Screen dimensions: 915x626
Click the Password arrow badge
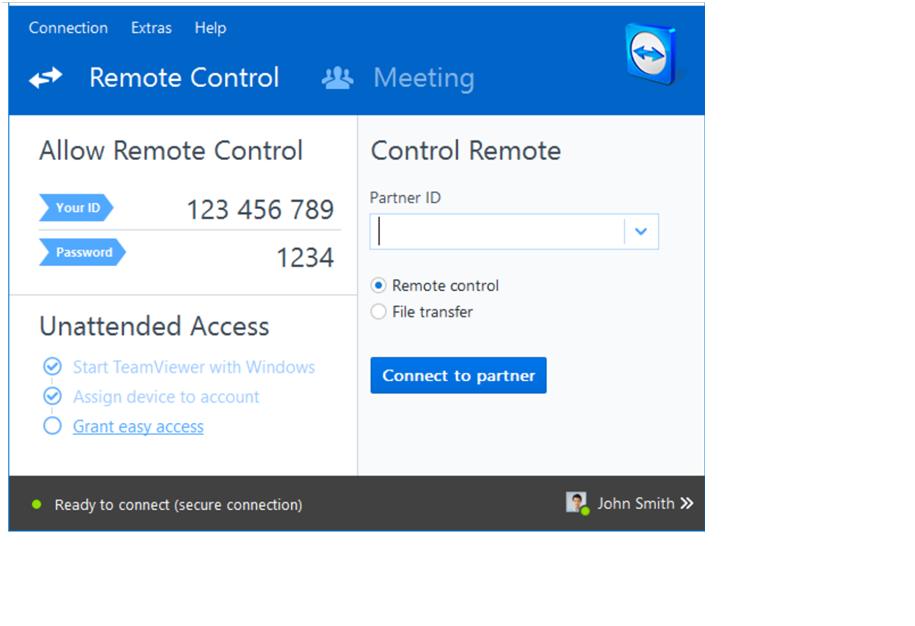82,252
